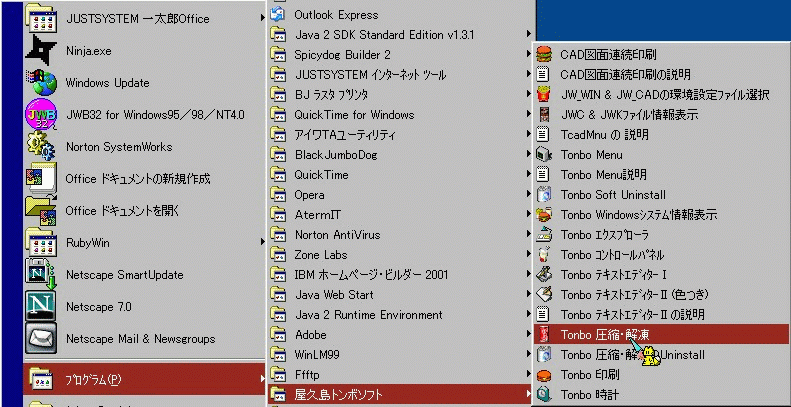This screenshot has height=407, width=791.
Task: Click the Outlook Express icon
Action: [x=278, y=15]
